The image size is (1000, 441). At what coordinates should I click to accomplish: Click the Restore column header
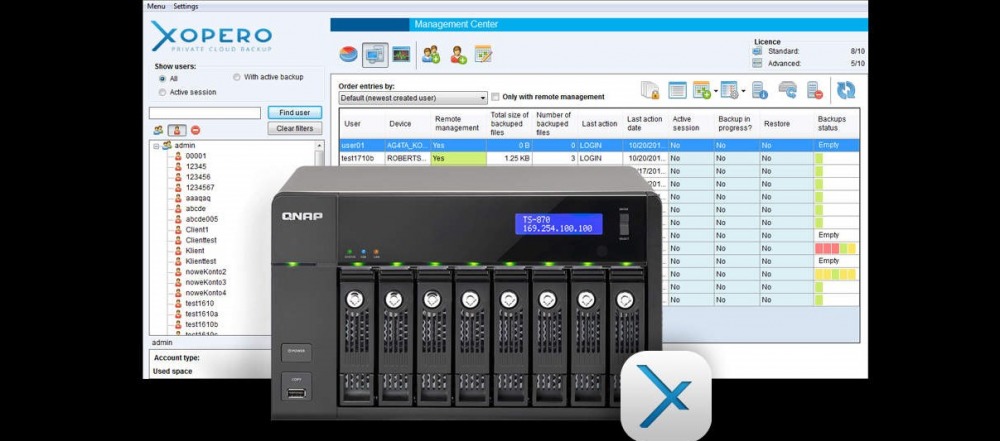(787, 124)
